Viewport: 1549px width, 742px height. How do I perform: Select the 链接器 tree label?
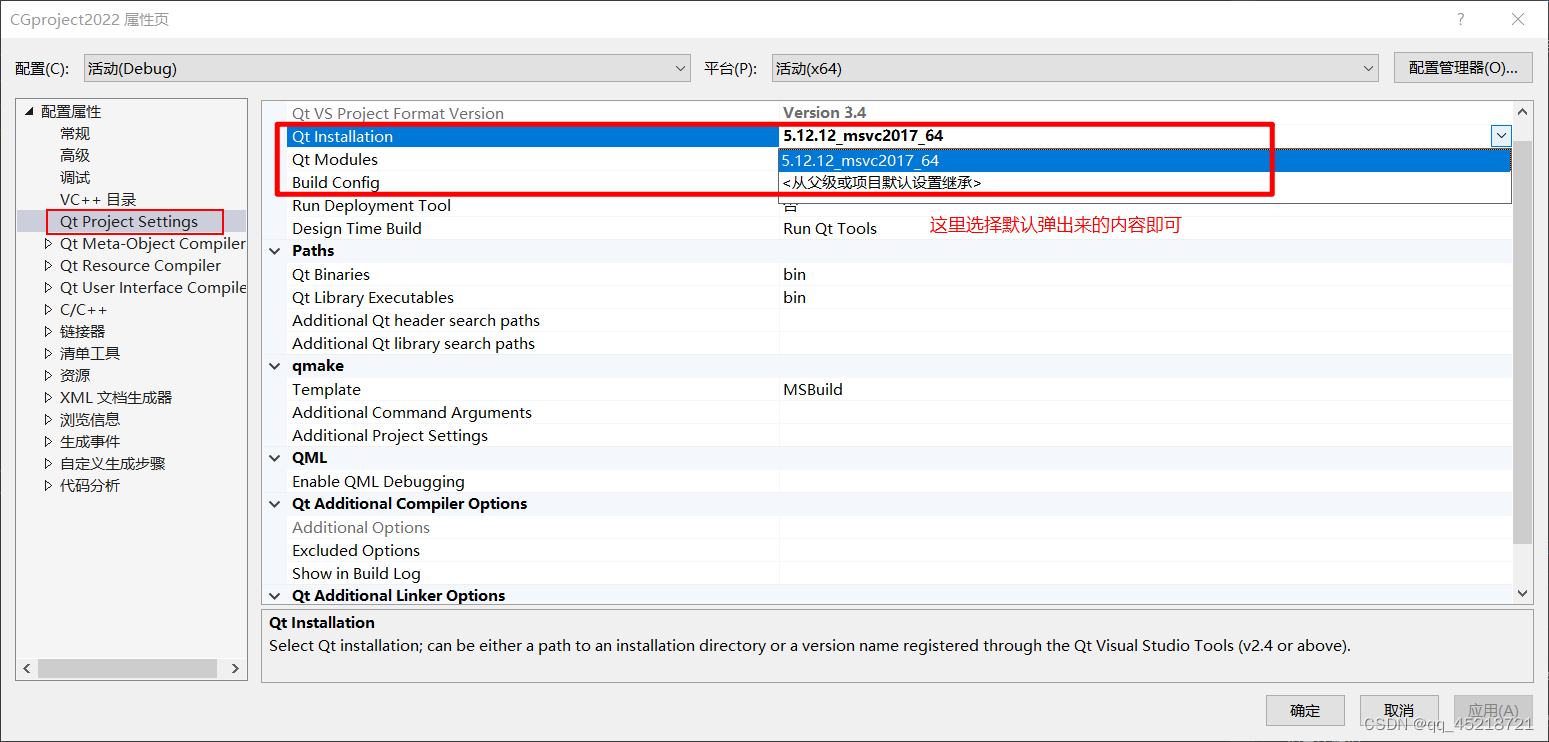[x=82, y=332]
